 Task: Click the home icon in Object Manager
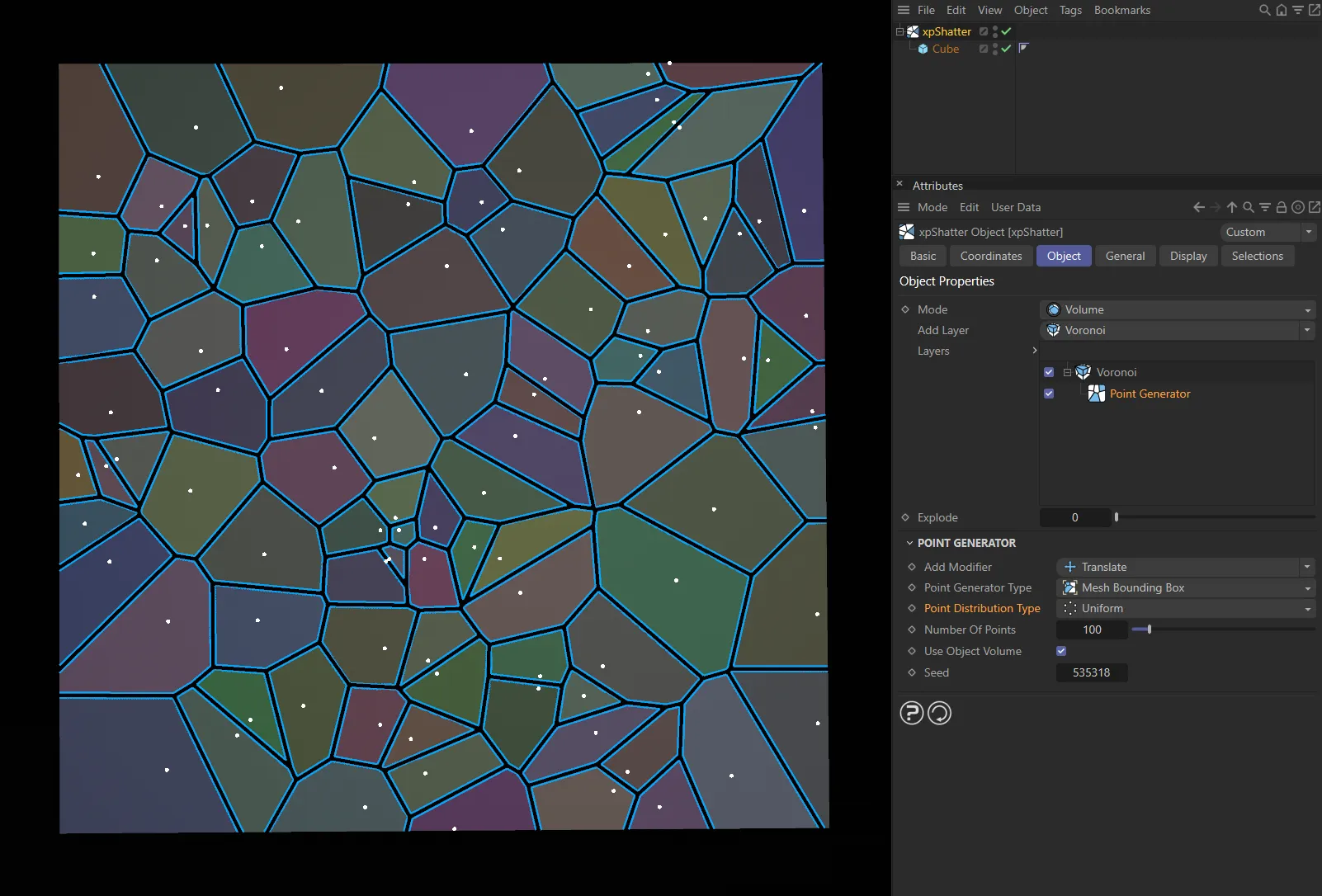point(1282,10)
